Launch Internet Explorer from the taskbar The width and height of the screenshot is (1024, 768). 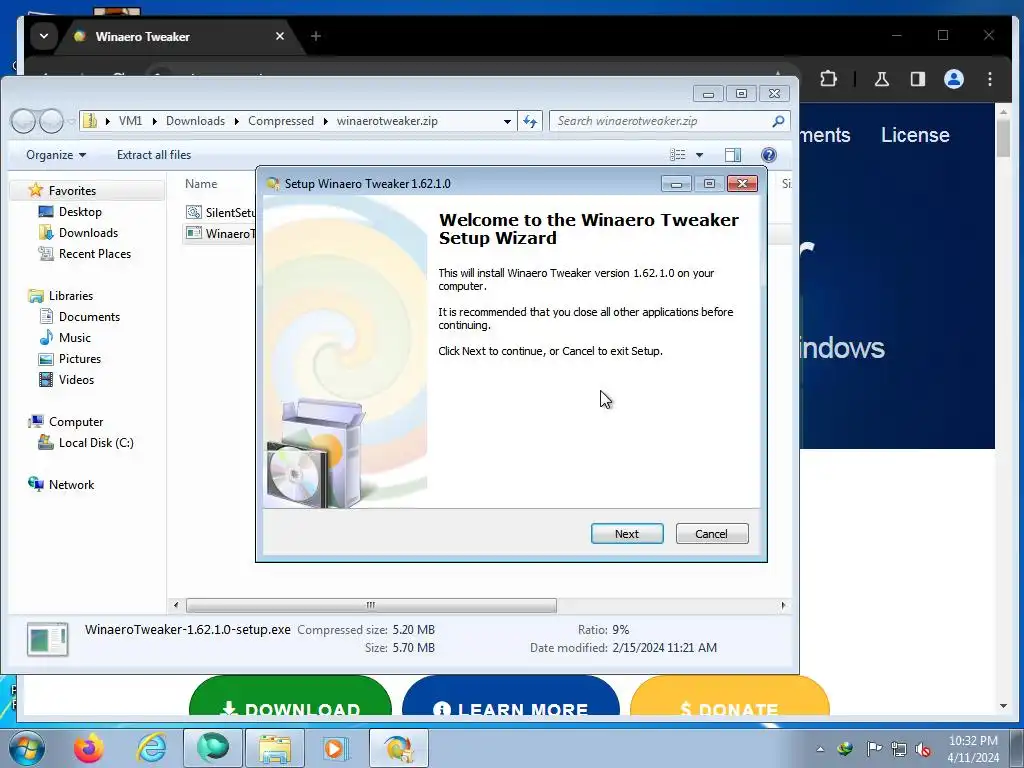pyautogui.click(x=152, y=748)
